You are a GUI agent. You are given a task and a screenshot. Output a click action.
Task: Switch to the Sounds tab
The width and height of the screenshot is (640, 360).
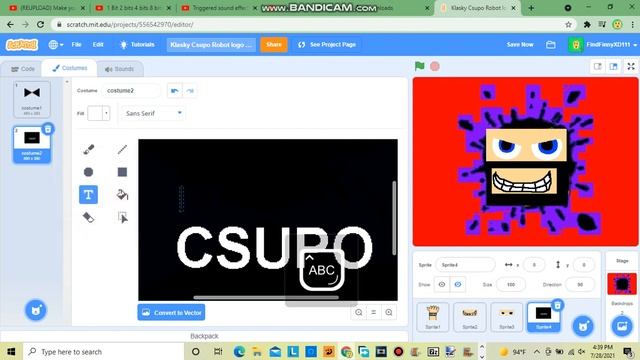[x=119, y=69]
